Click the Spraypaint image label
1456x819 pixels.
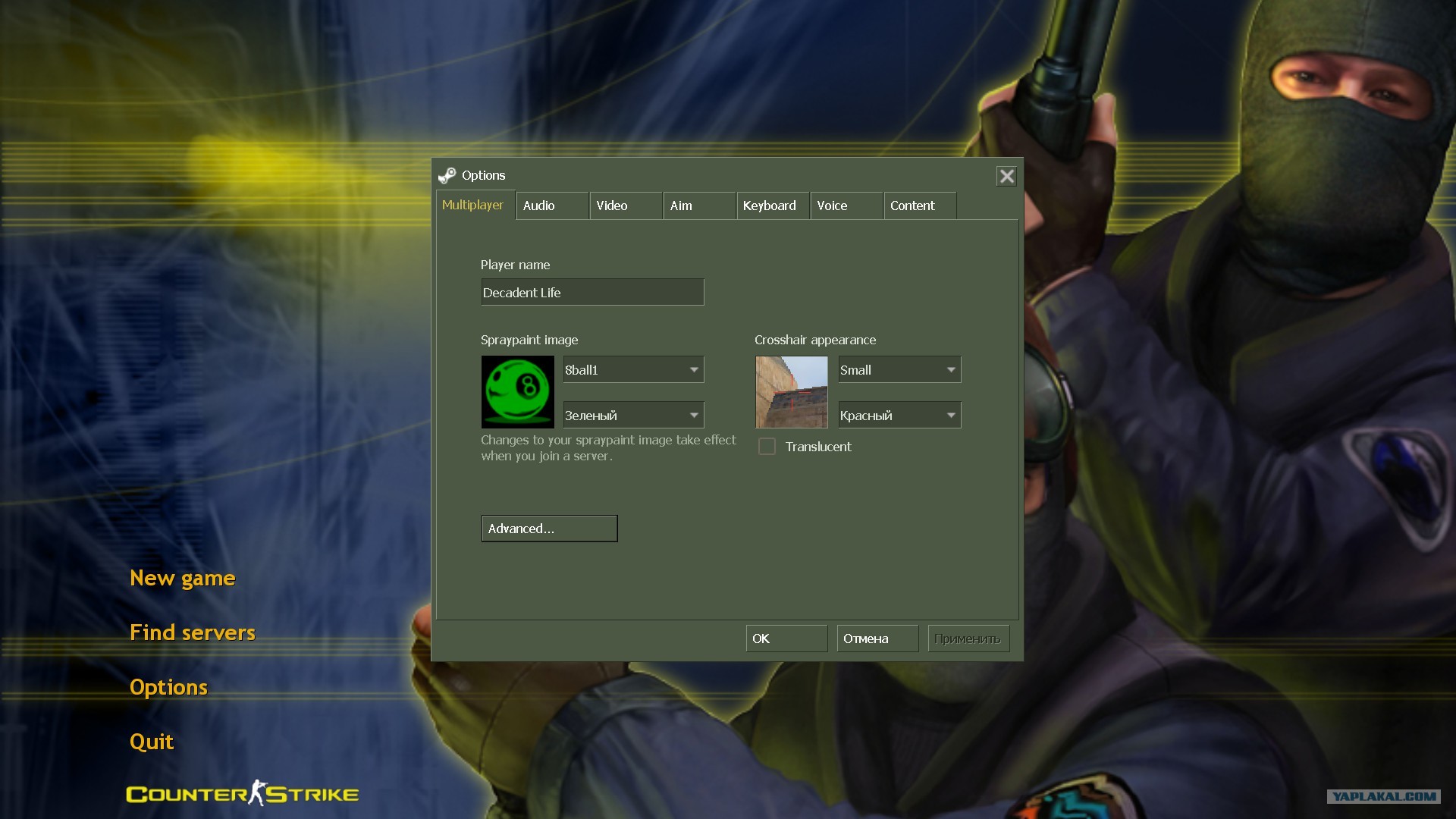tap(529, 340)
